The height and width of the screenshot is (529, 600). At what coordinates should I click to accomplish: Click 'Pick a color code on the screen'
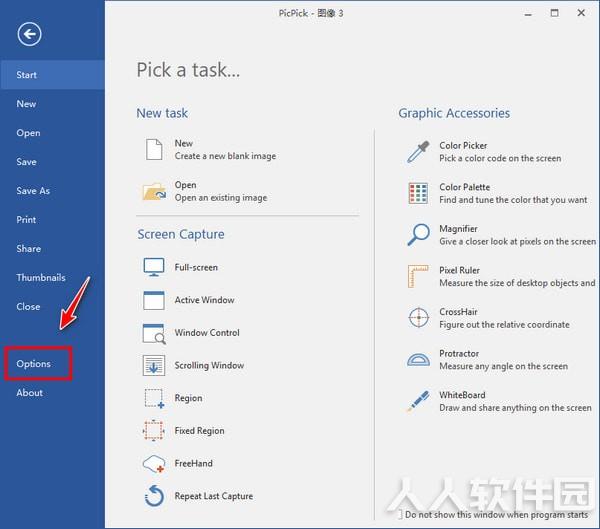tap(500, 158)
